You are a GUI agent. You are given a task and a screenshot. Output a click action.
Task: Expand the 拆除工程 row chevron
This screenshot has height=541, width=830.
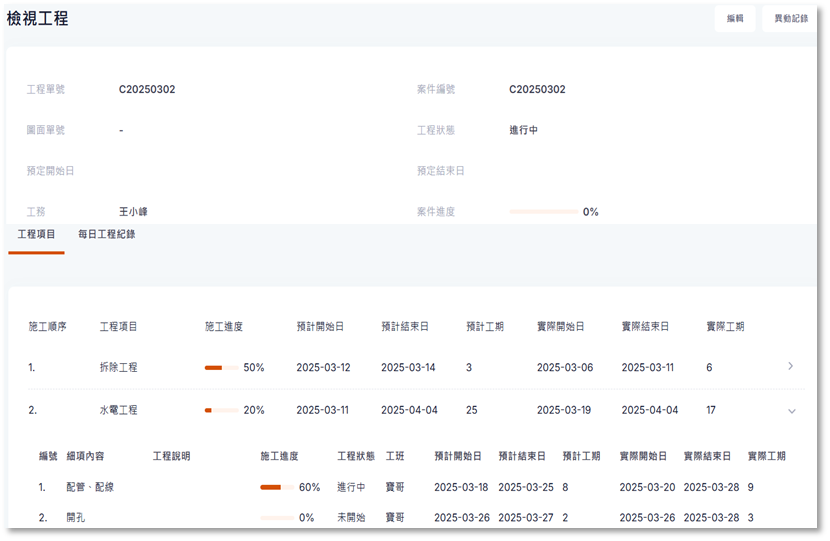[x=791, y=367]
